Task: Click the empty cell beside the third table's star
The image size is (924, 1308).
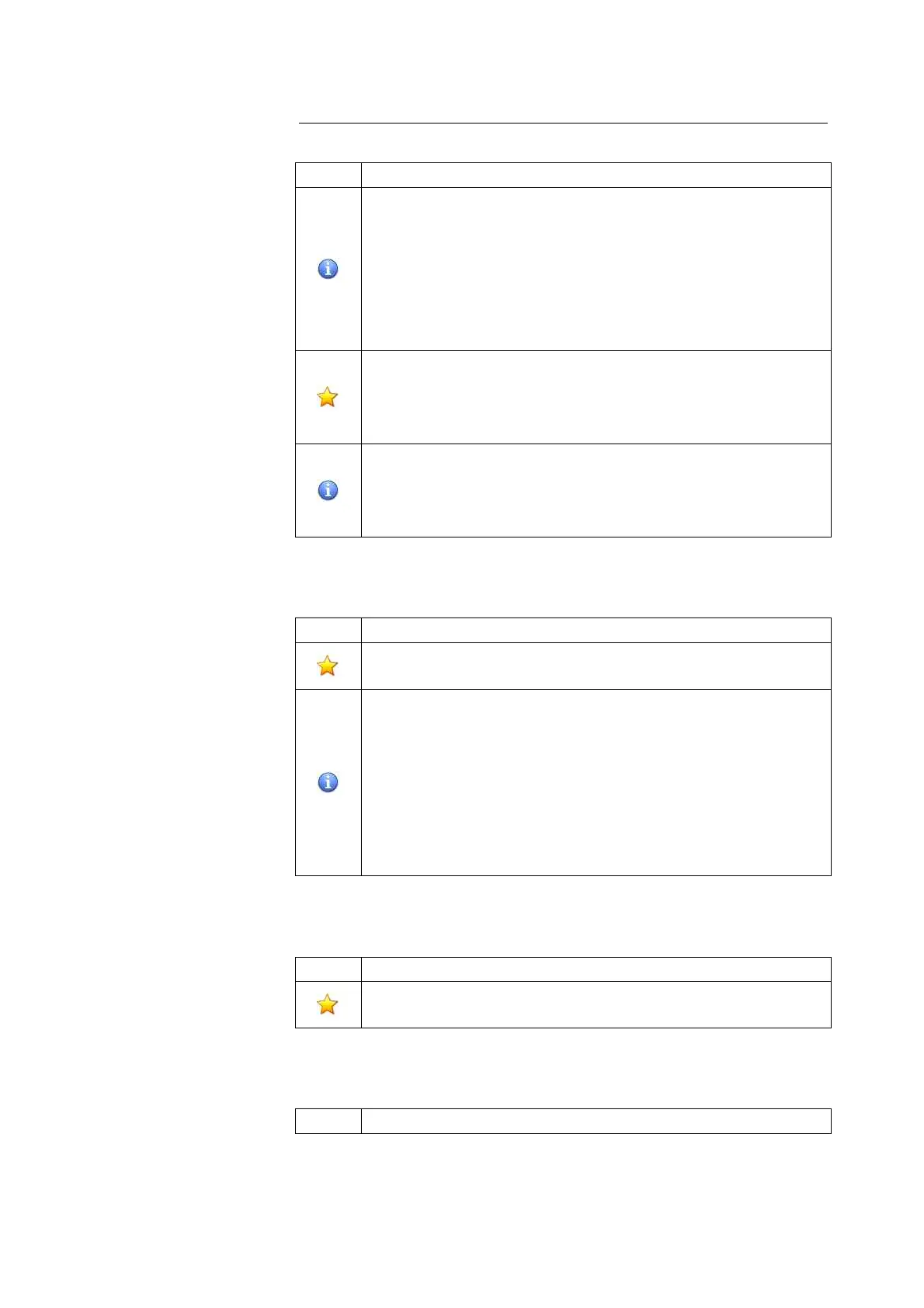Action: [596, 1004]
